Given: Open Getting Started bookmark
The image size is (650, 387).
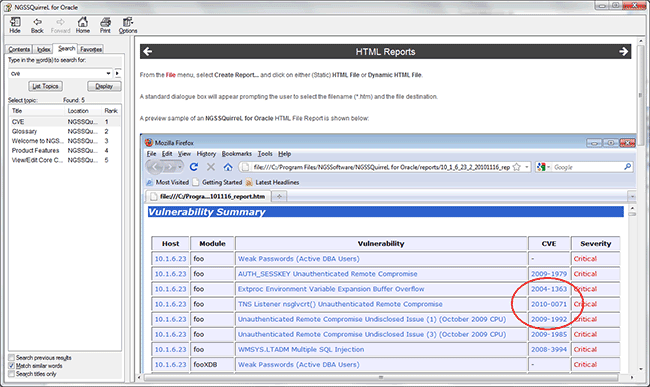Looking at the screenshot, I should [x=217, y=182].
